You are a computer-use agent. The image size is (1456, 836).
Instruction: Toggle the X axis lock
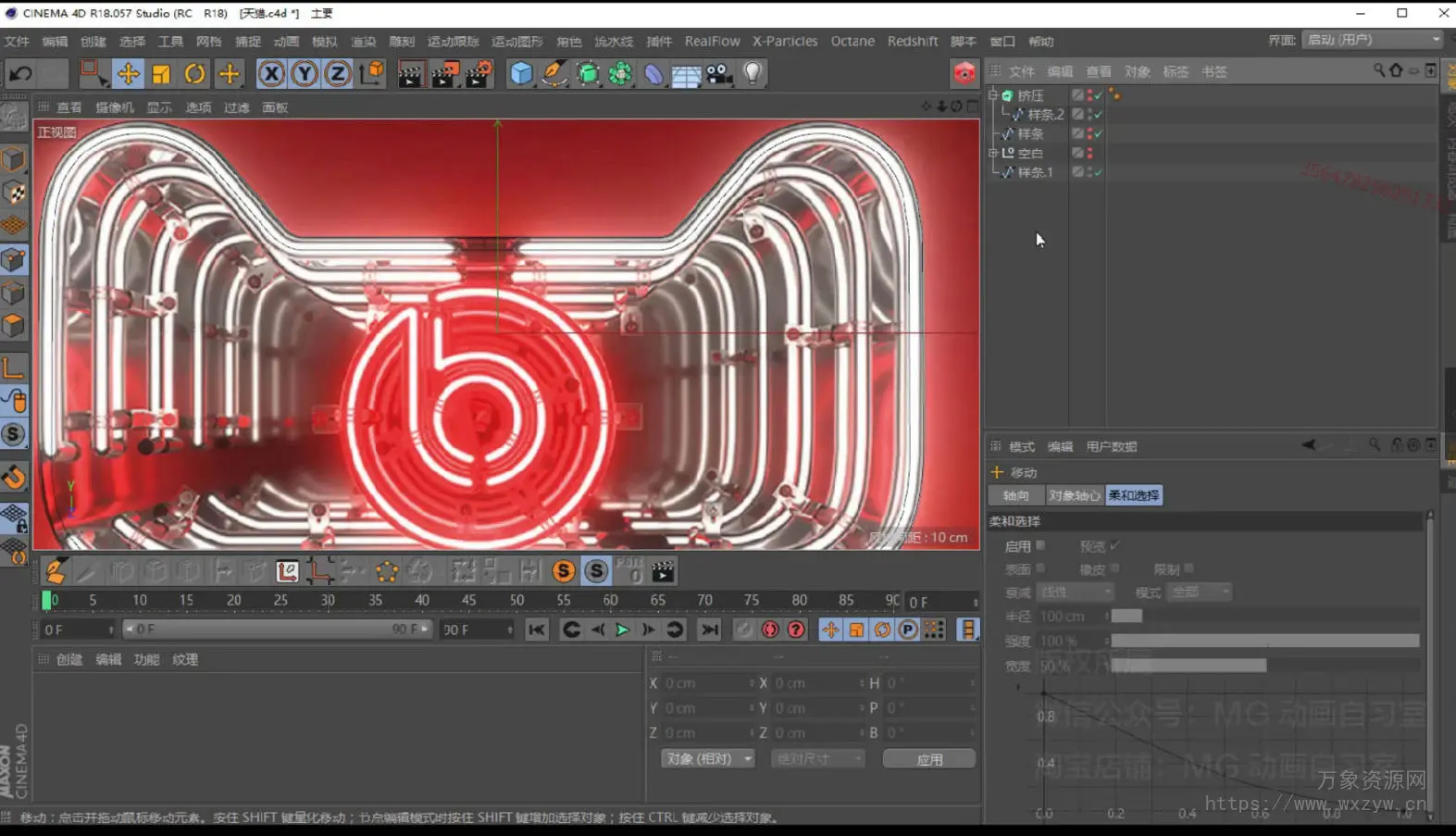click(x=270, y=74)
